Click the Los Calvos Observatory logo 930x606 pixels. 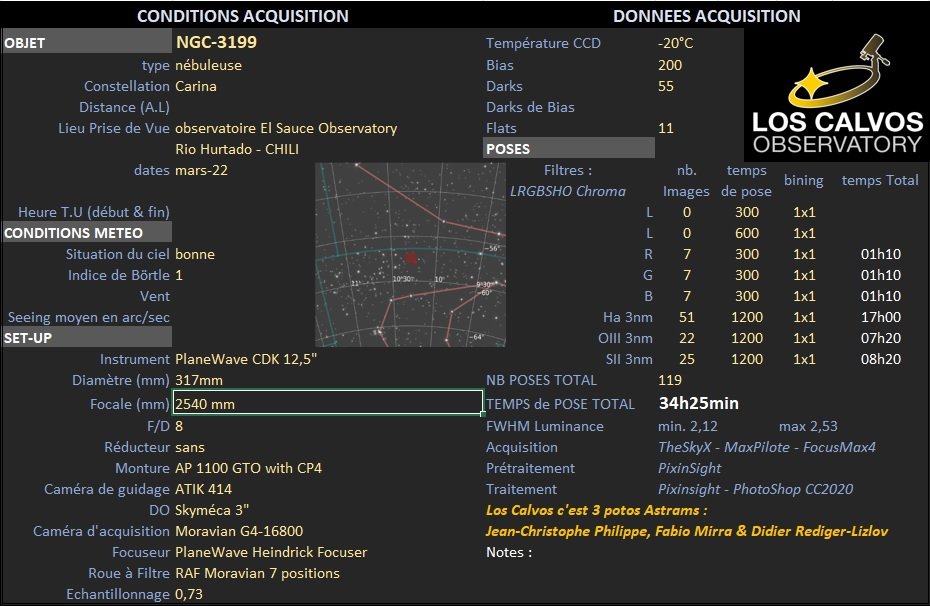point(837,94)
